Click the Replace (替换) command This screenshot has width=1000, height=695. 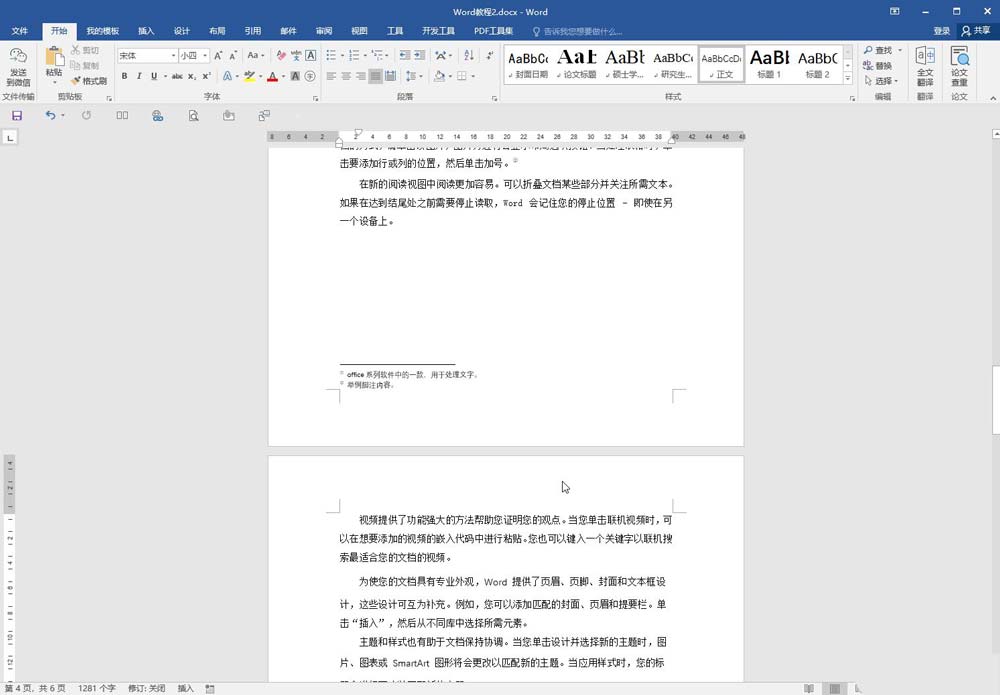click(x=878, y=66)
